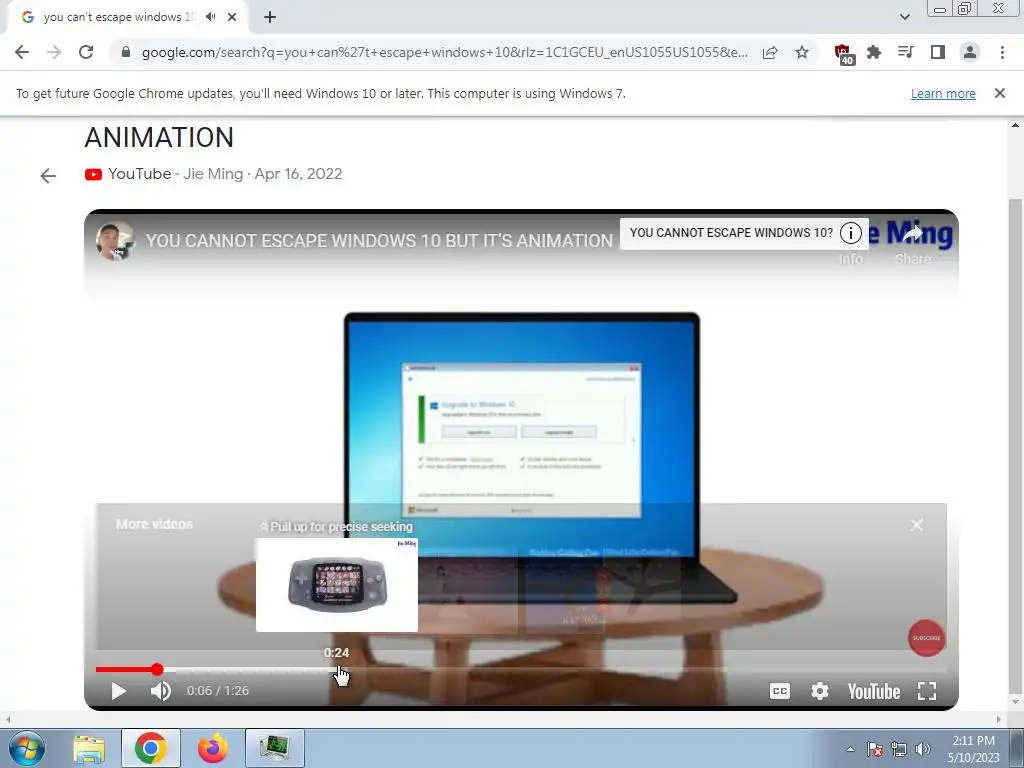Open the video info circle icon
Viewport: 1024px width, 768px height.
(x=850, y=233)
